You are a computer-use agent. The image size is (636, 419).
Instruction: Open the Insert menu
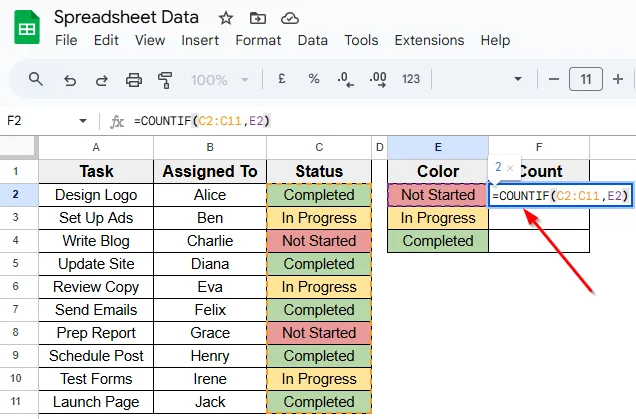200,40
